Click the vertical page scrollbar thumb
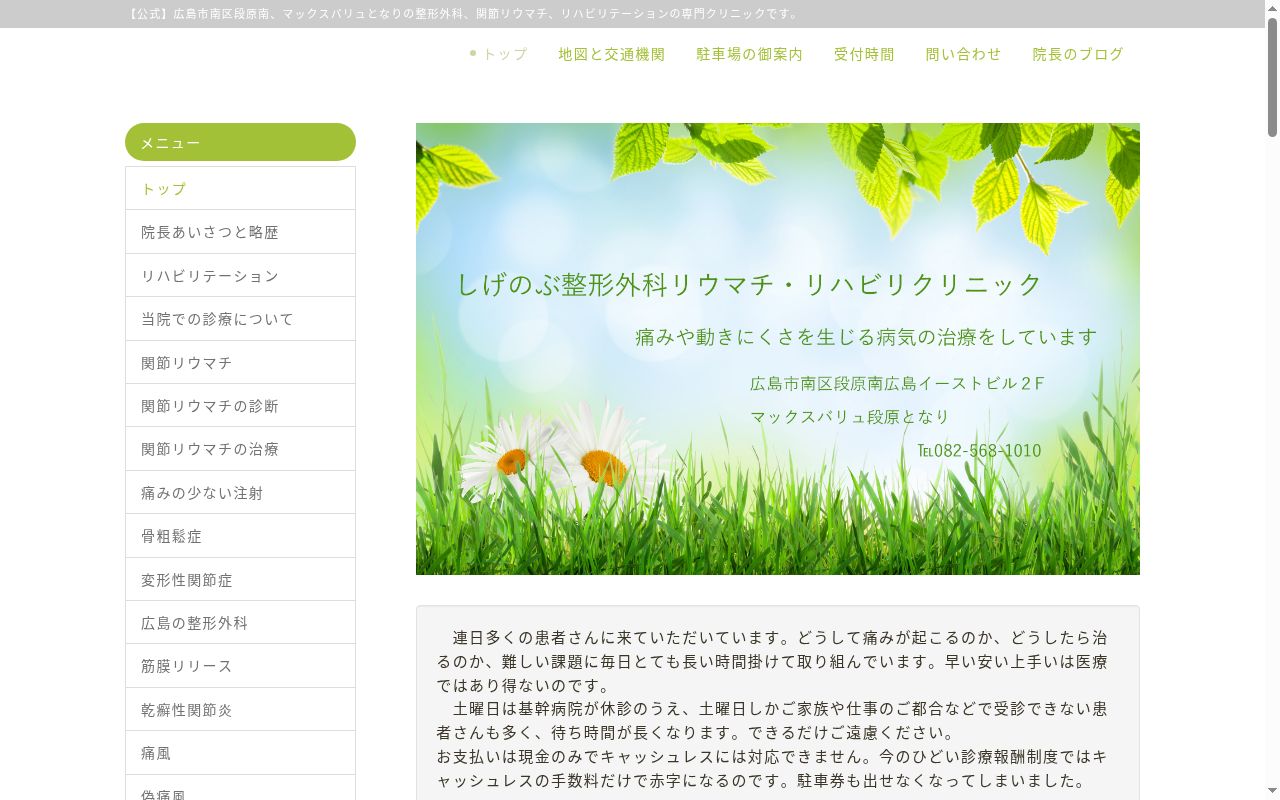1280x800 pixels. [1272, 75]
